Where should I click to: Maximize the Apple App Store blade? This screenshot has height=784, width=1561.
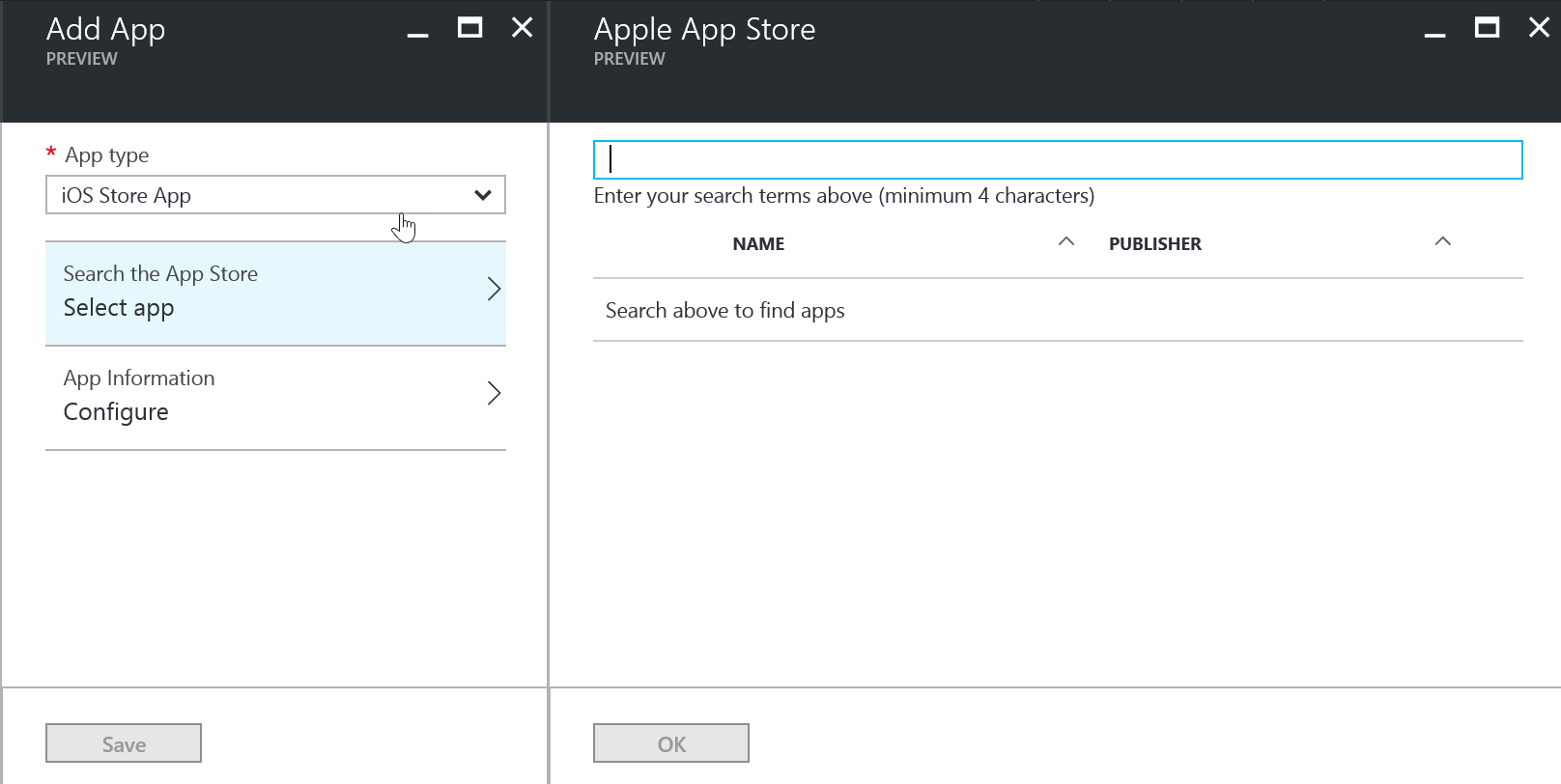coord(1487,28)
